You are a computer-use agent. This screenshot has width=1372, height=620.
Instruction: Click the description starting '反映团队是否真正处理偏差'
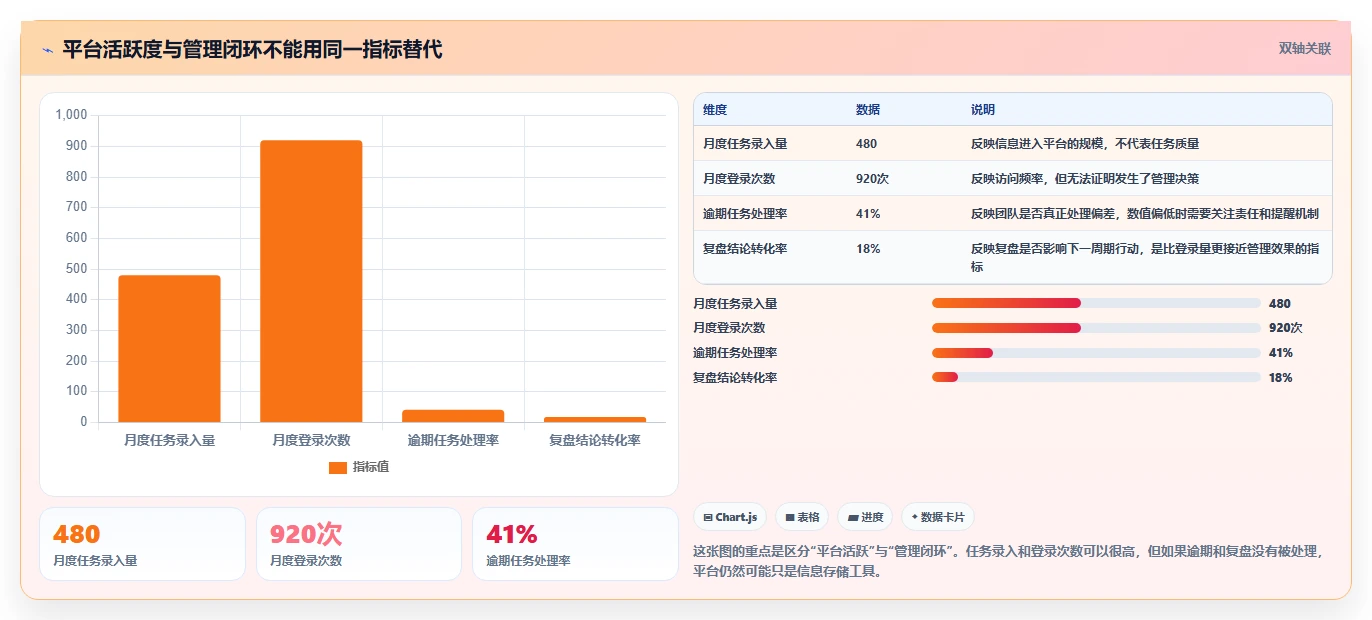tap(1145, 214)
